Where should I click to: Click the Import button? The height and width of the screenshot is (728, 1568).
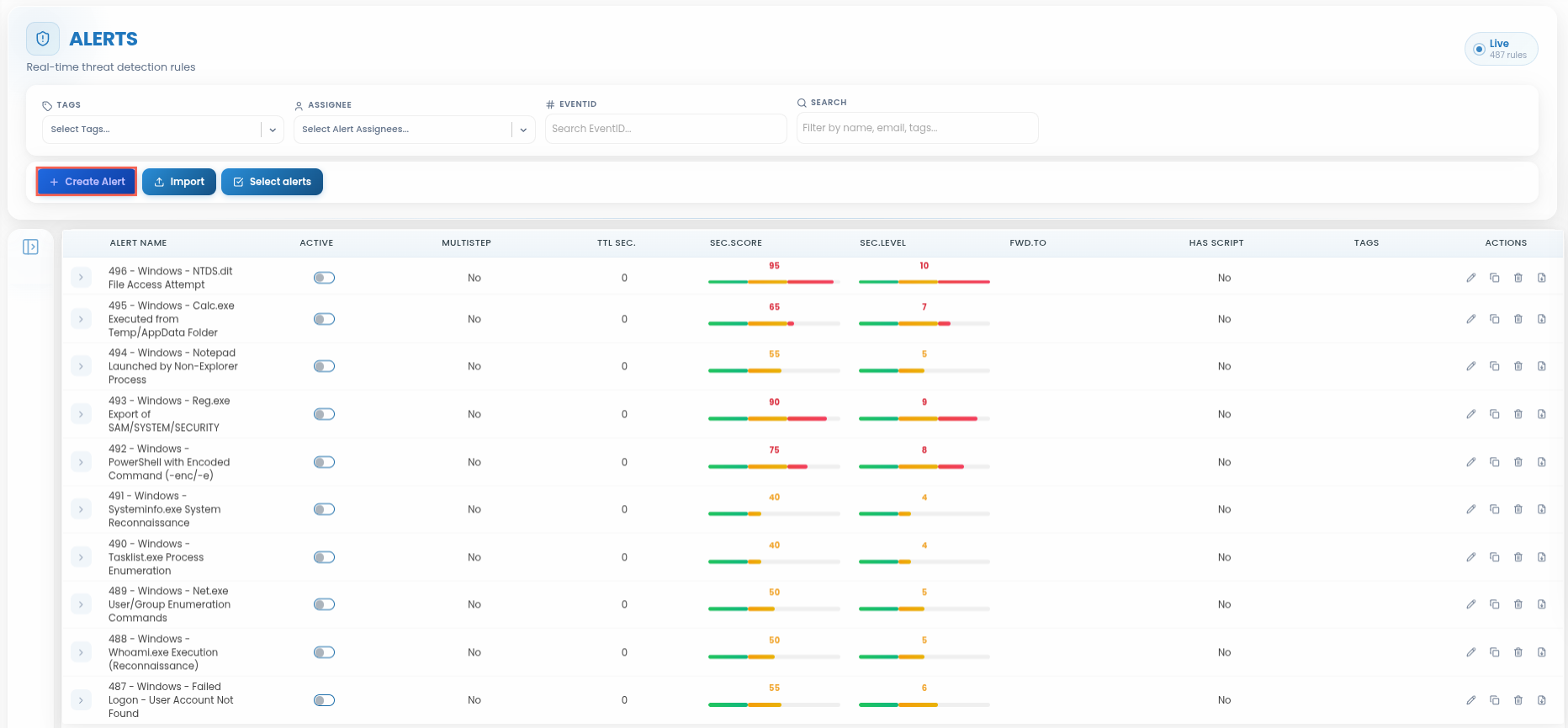click(179, 182)
